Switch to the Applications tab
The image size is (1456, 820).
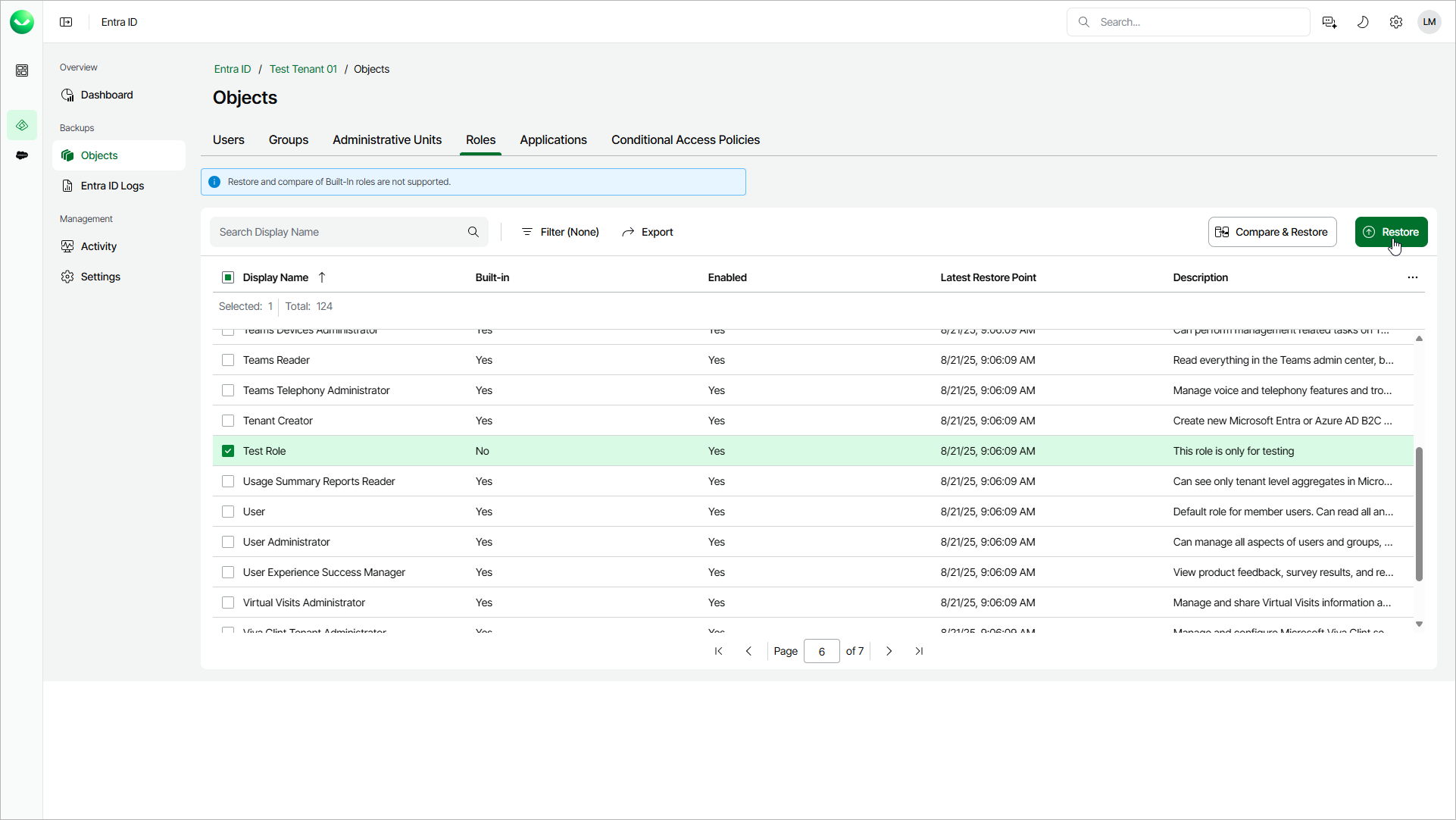[x=553, y=140]
